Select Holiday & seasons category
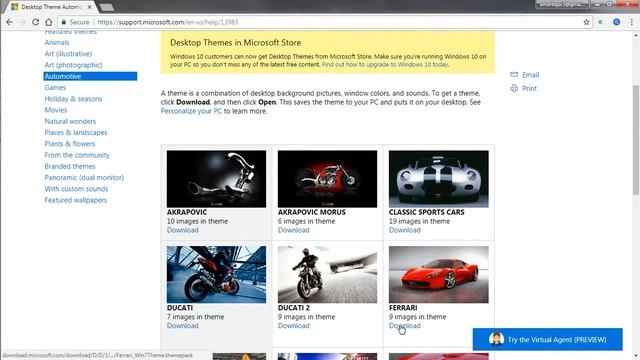 pyautogui.click(x=73, y=99)
